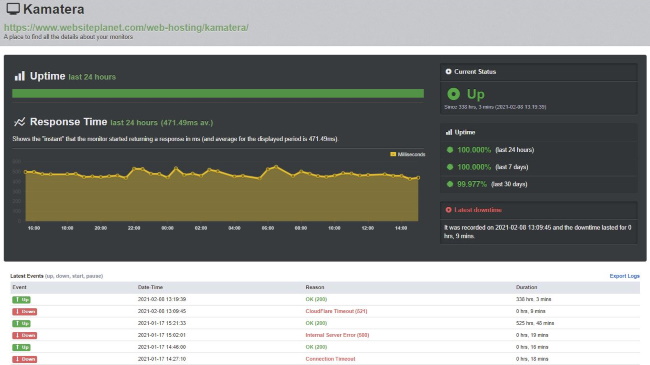The height and width of the screenshot is (365, 650).
Task: Click the Event column header
Action: click(x=19, y=287)
